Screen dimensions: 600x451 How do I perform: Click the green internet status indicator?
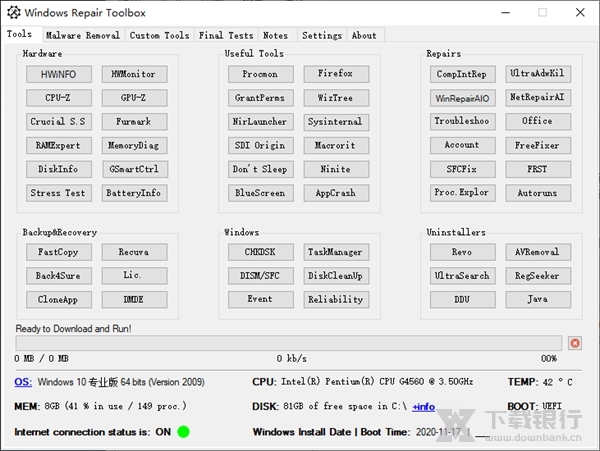click(183, 432)
